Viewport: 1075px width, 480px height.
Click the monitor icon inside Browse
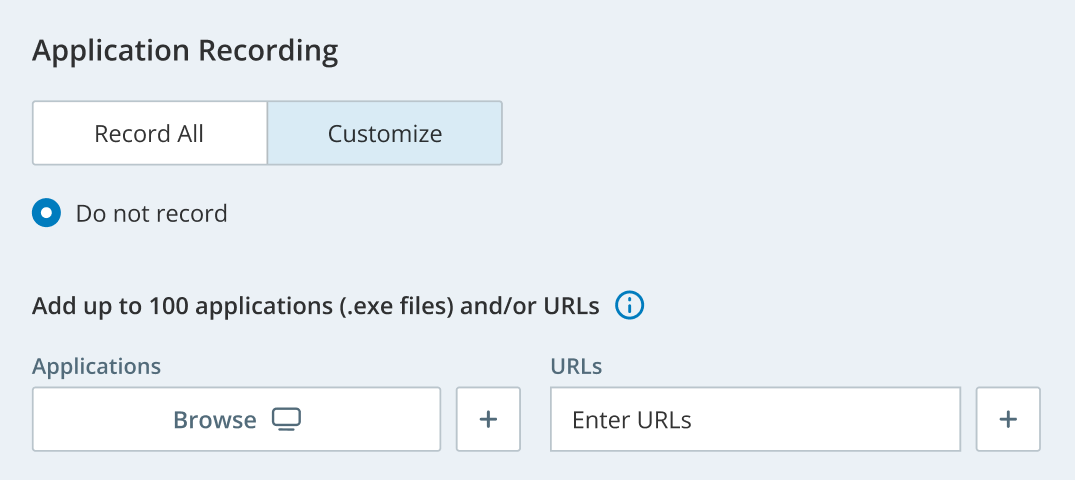(286, 420)
